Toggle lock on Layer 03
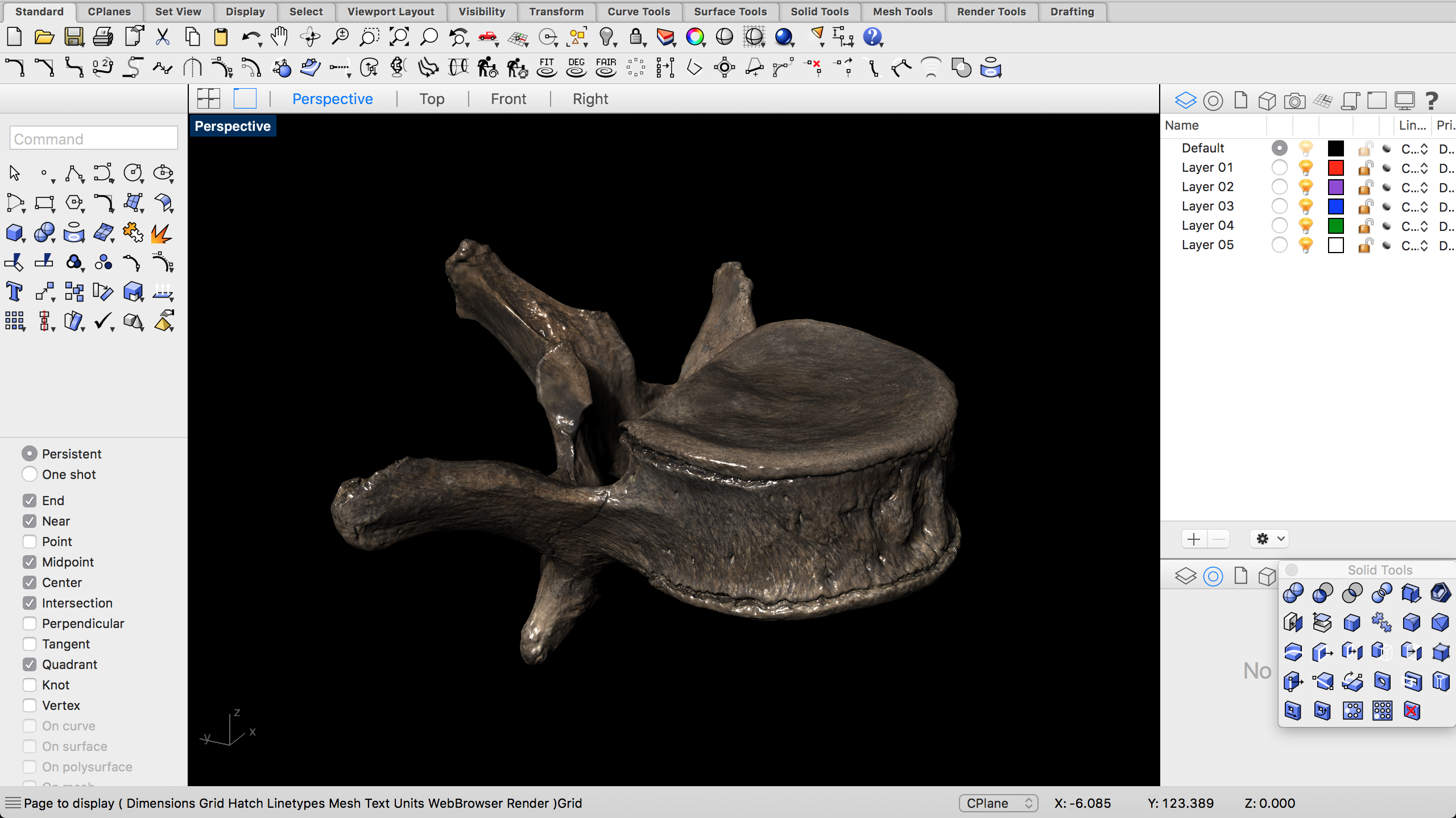The image size is (1456, 818). tap(1365, 206)
